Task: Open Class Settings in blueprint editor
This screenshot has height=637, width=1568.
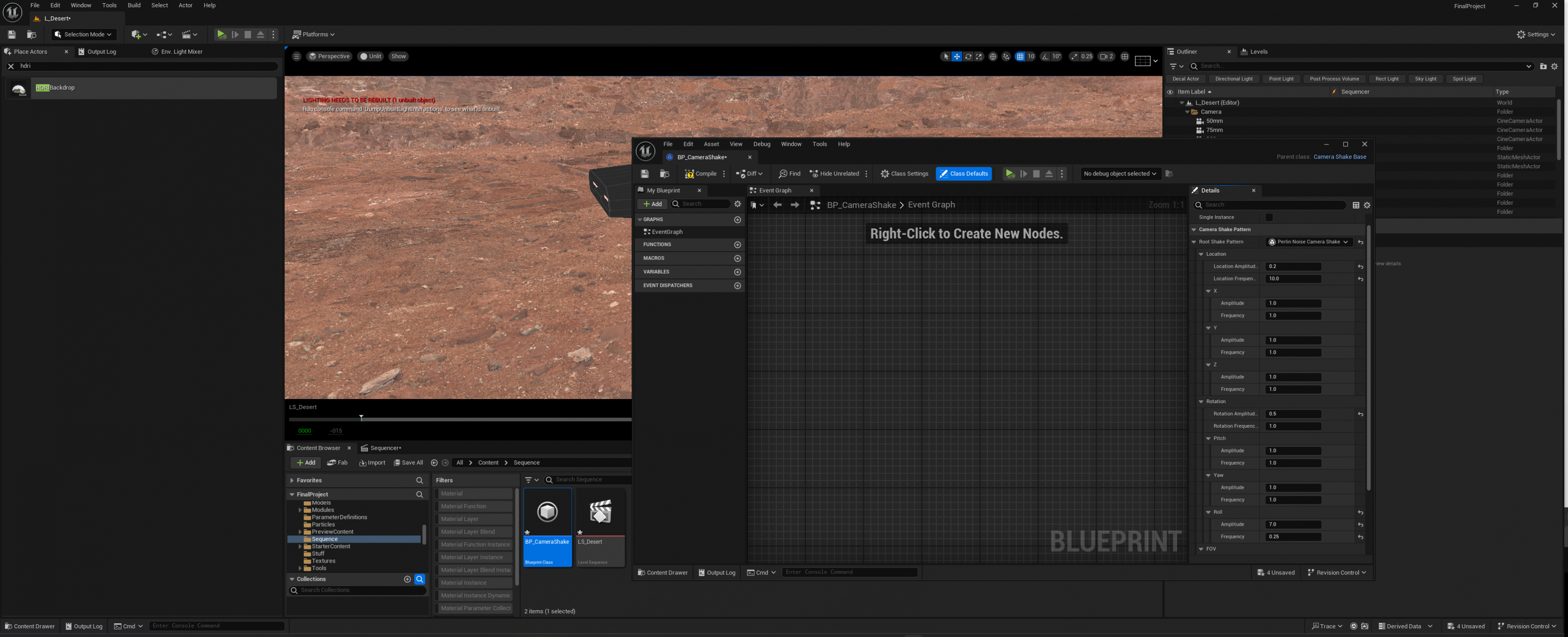Action: tap(904, 174)
